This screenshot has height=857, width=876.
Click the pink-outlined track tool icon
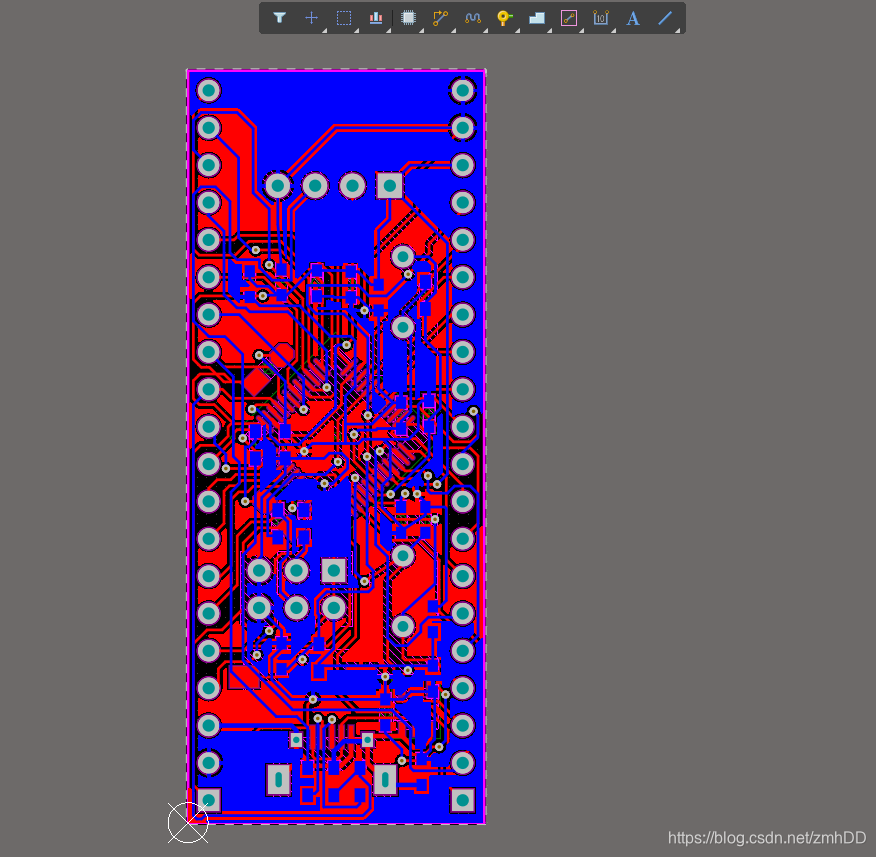(x=569, y=17)
